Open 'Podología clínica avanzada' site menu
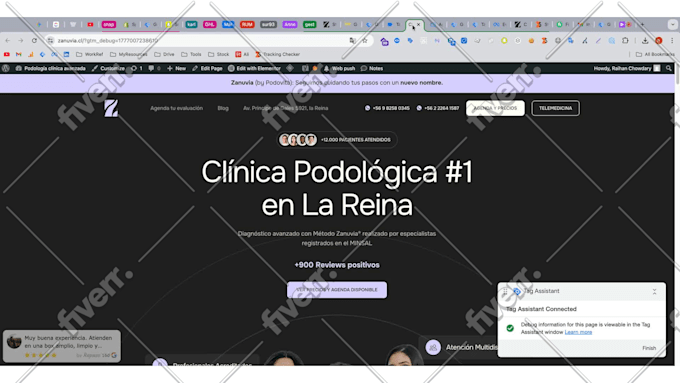The width and height of the screenshot is (680, 383). tap(50, 68)
